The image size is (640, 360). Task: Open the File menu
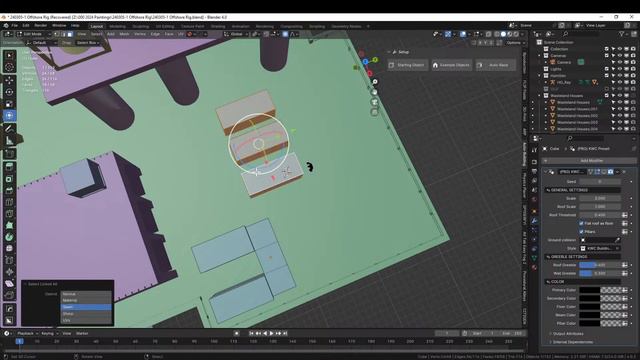tap(15, 26)
